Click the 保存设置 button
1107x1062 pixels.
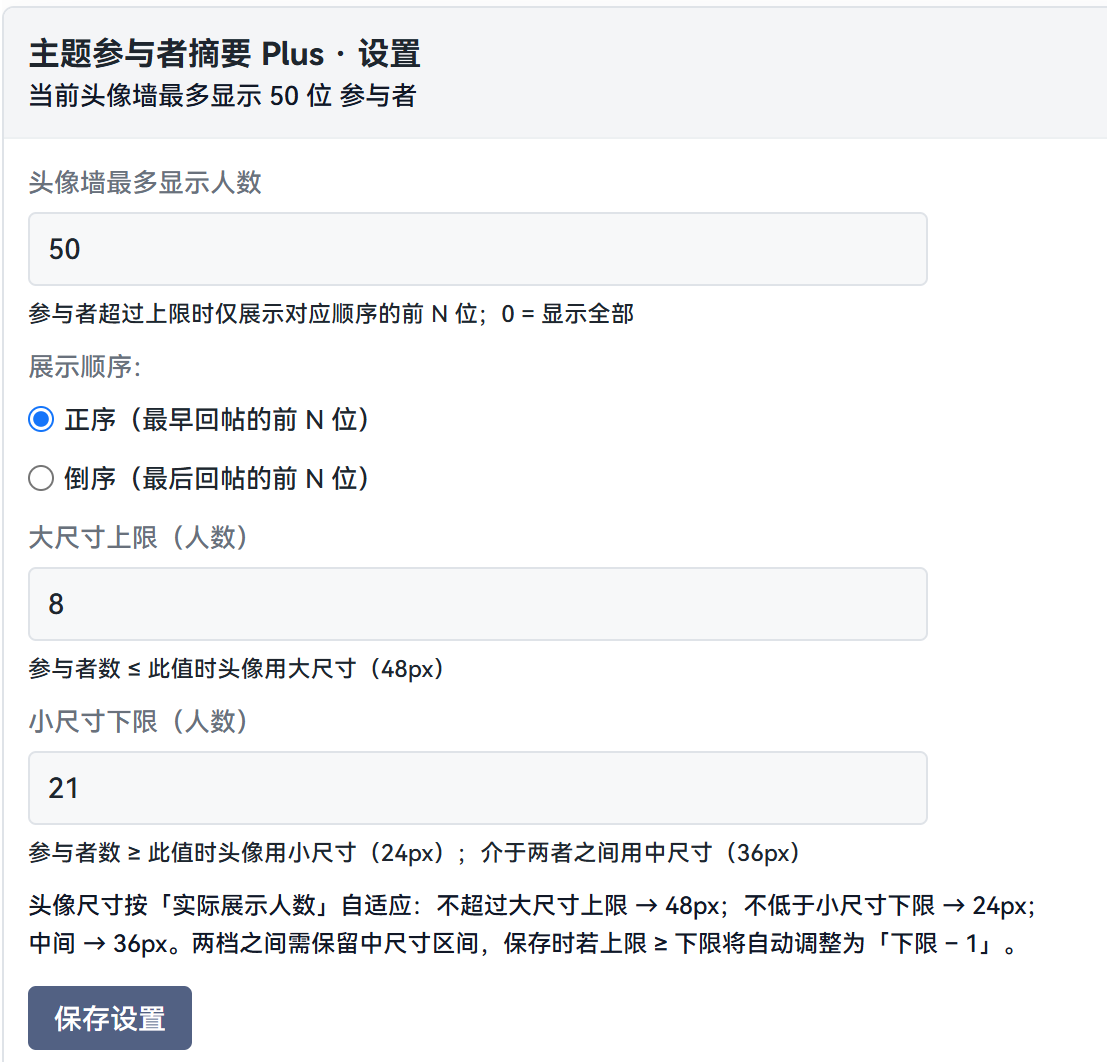tap(109, 1018)
